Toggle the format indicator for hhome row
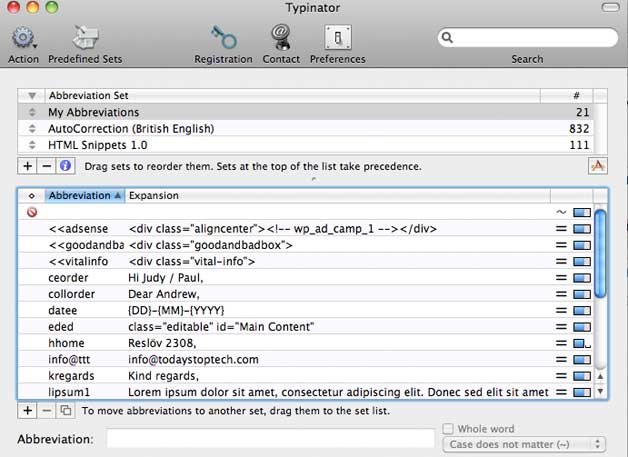This screenshot has width=628, height=457. [582, 343]
